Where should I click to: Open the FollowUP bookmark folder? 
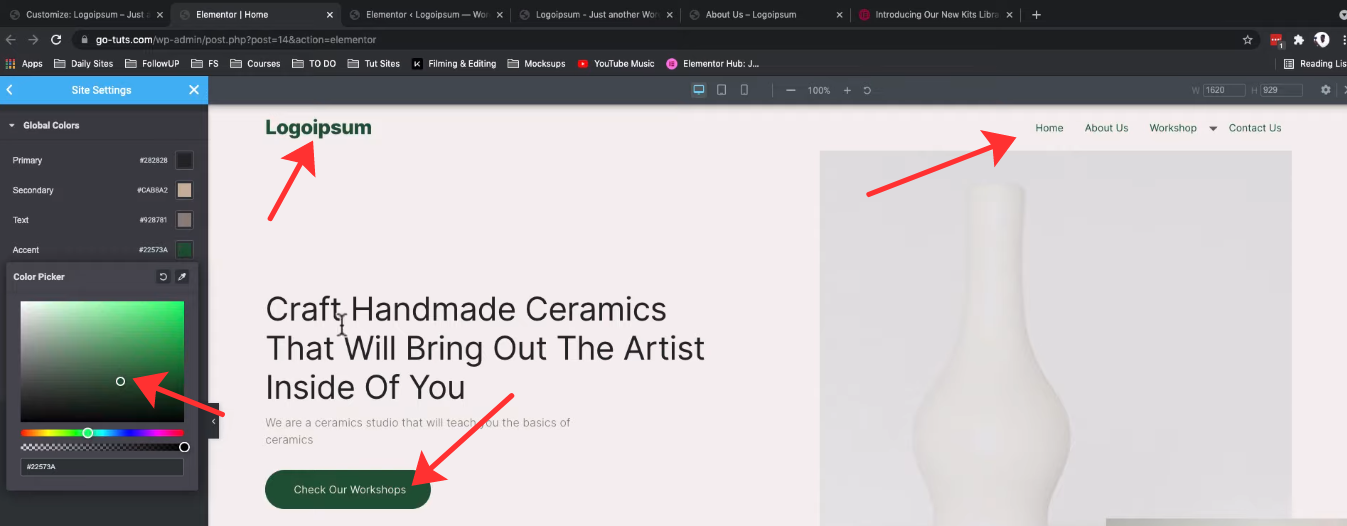[151, 64]
